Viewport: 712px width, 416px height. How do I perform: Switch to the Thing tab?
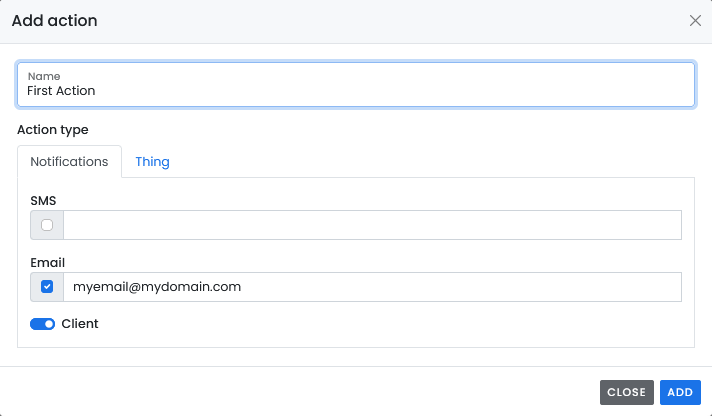pyautogui.click(x=153, y=162)
